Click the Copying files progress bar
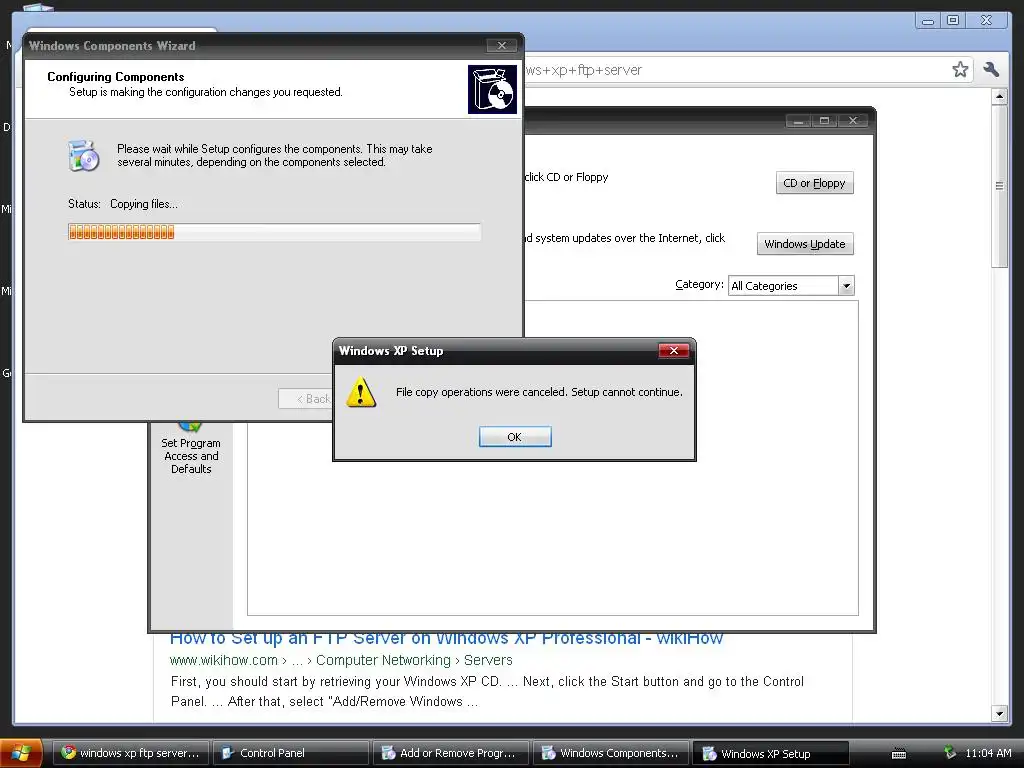This screenshot has height=768, width=1024. tap(274, 232)
